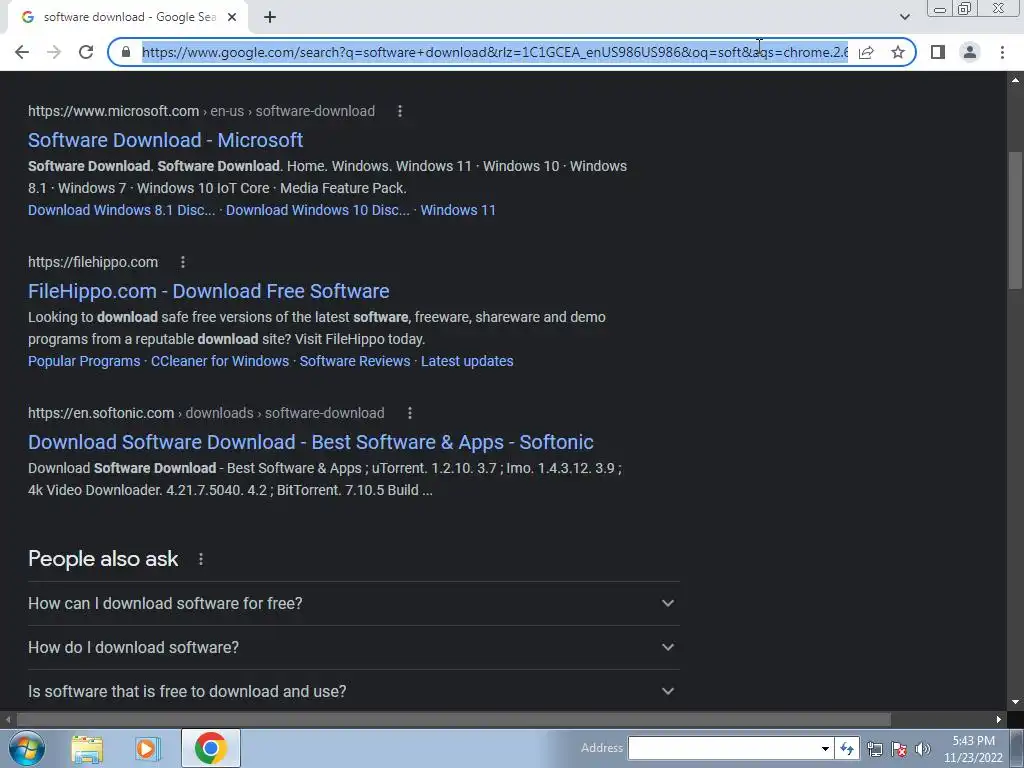Viewport: 1024px width, 768px height.
Task: Click the address bar URL field
Action: [494, 52]
